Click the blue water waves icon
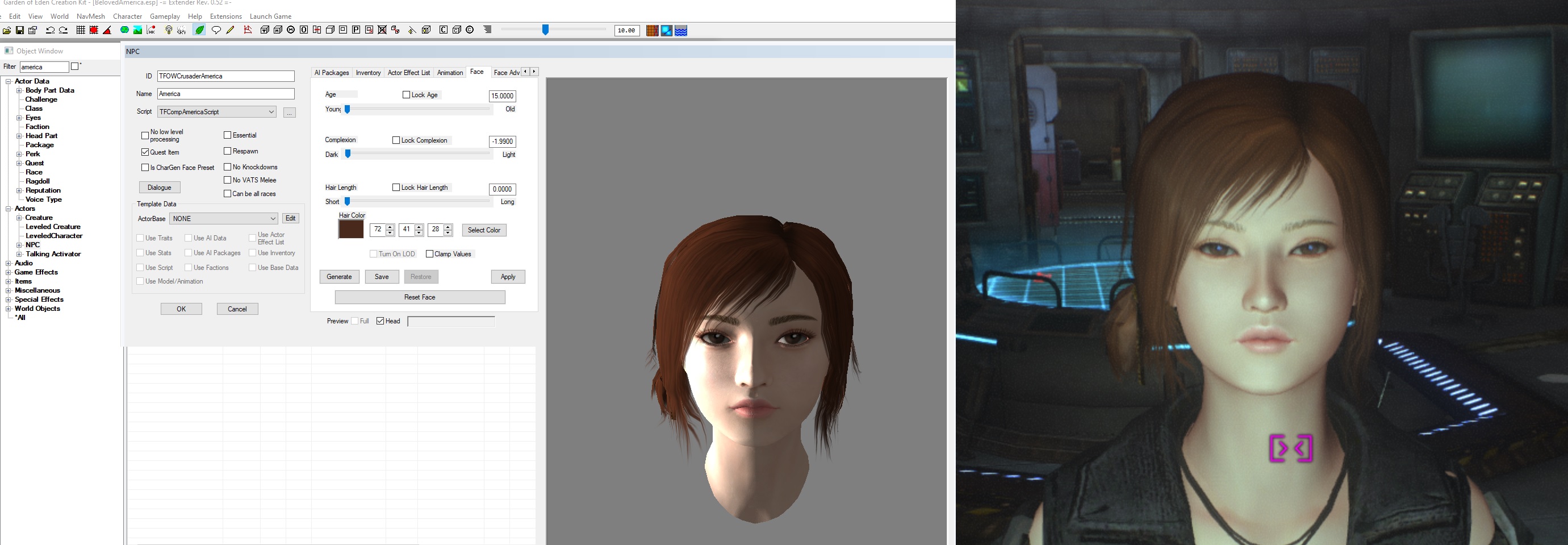Viewport: 1568px width, 545px height. click(681, 31)
